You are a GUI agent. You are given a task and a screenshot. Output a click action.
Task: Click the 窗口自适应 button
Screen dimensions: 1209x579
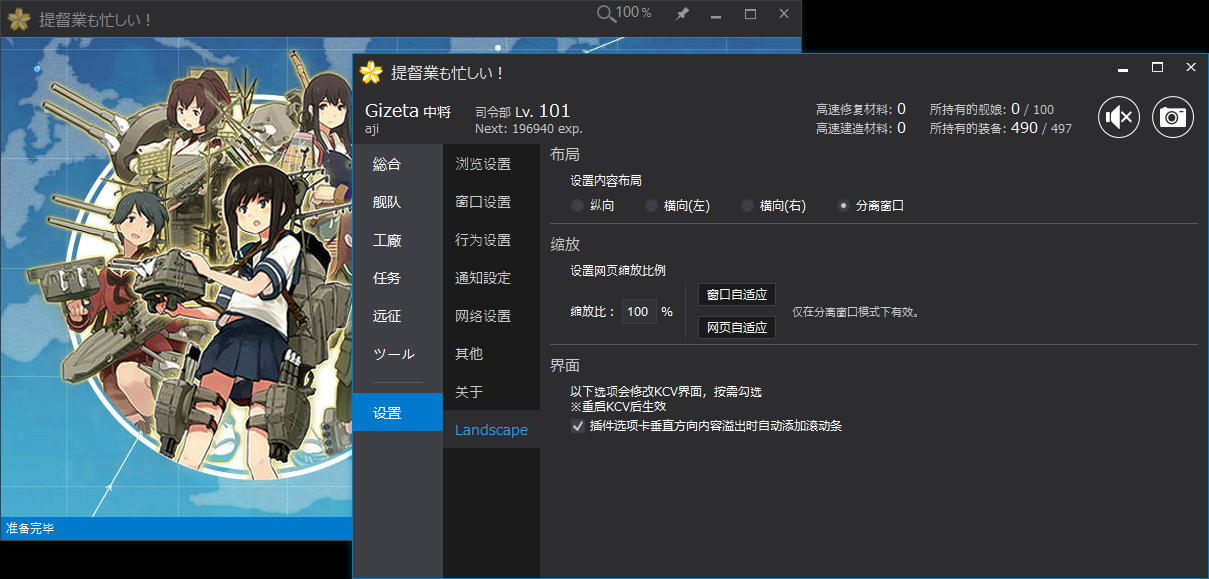tap(736, 294)
